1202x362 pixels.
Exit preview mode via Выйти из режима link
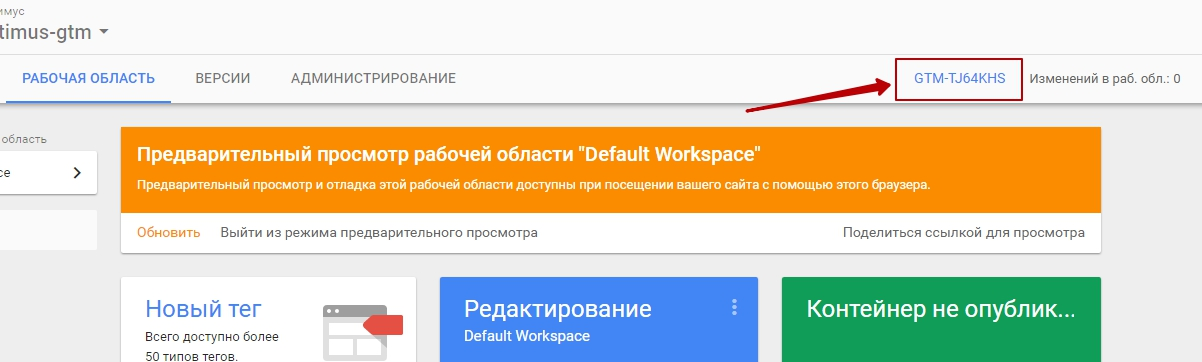(379, 232)
